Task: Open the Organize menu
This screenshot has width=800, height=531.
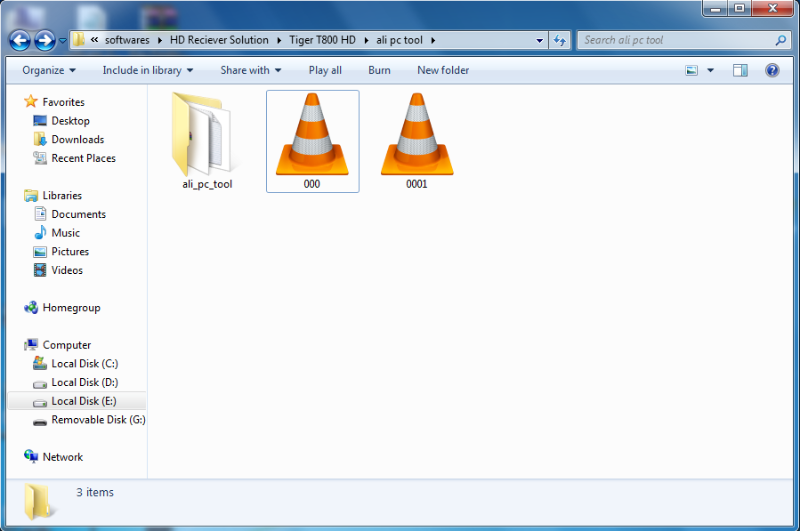Action: coord(48,70)
